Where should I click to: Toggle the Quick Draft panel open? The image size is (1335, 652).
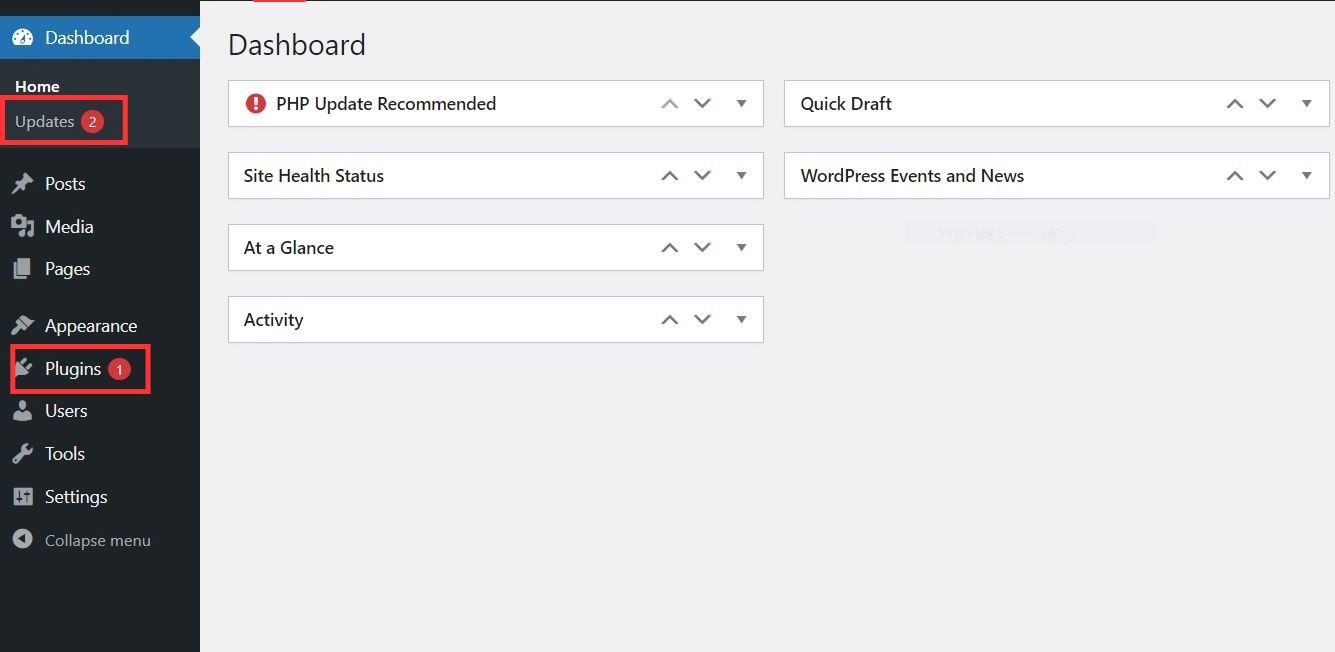1306,104
